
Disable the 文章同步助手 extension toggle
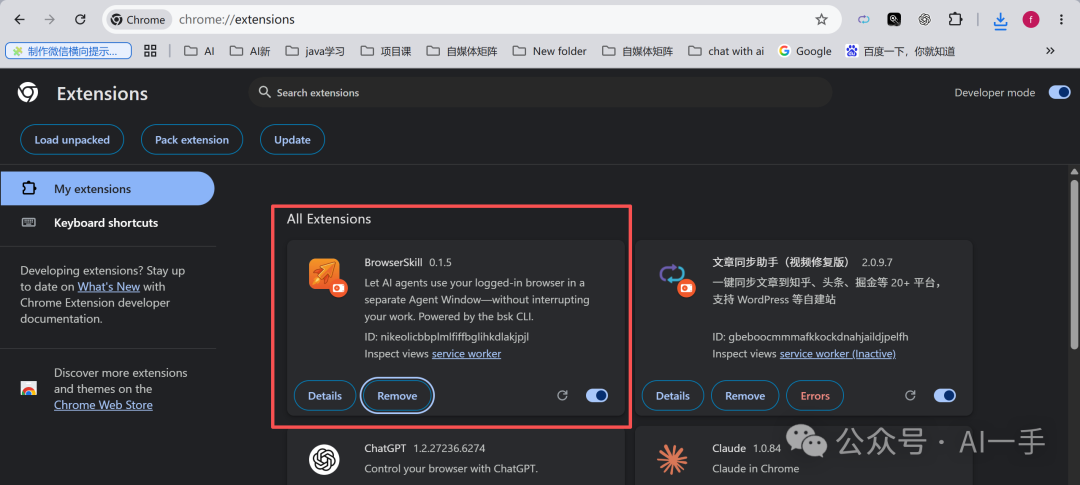point(944,395)
